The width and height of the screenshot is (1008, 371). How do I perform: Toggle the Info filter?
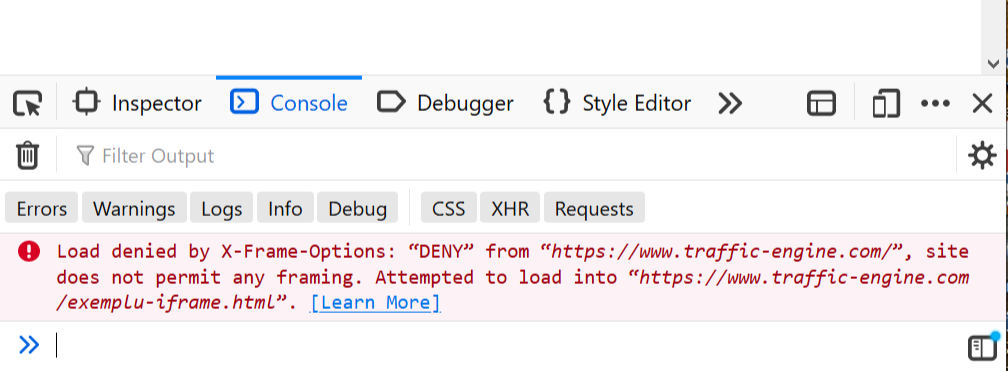click(x=285, y=209)
